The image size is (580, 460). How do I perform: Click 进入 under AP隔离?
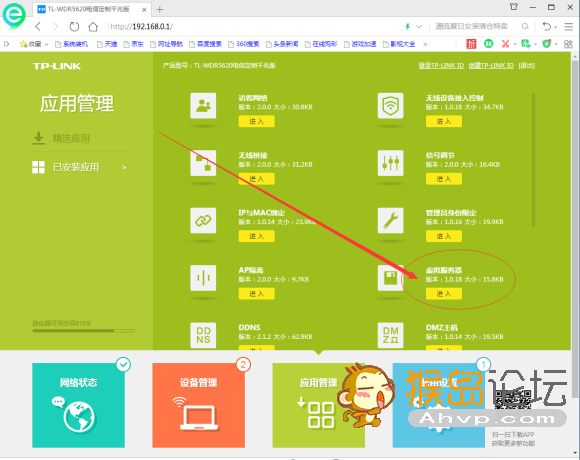tap(257, 294)
